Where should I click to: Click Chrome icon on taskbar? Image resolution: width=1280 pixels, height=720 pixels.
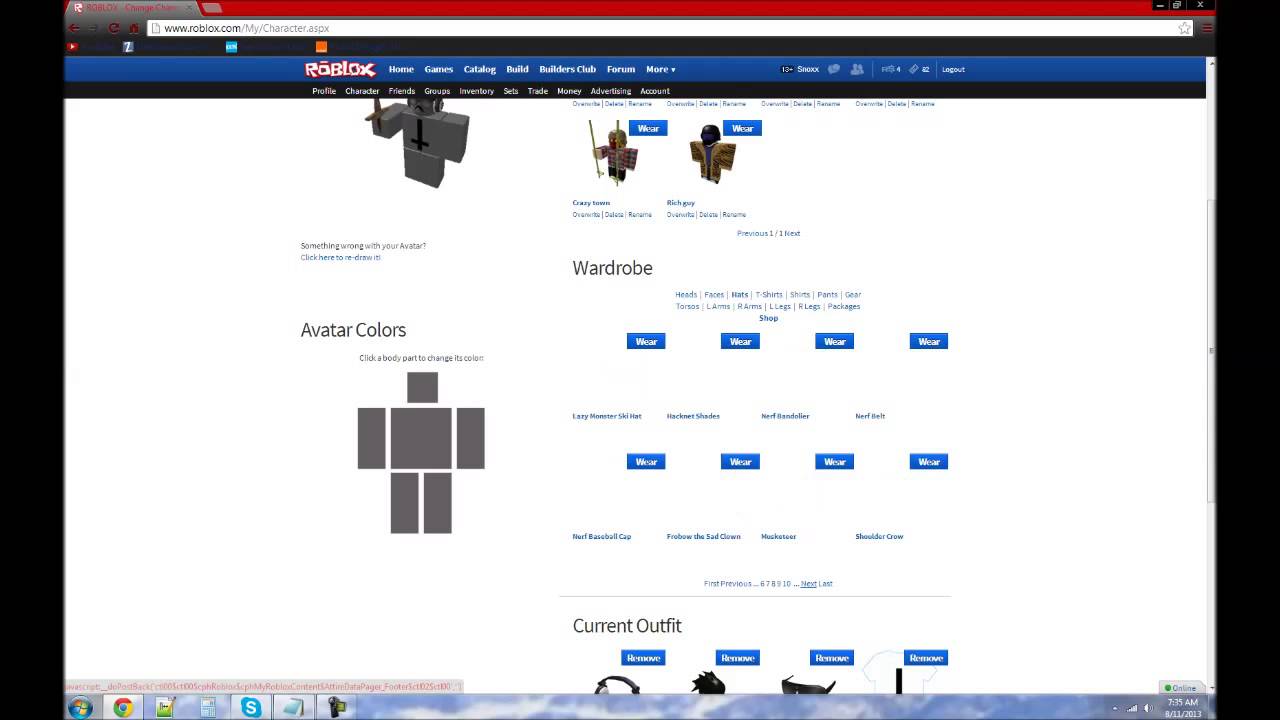pos(123,707)
